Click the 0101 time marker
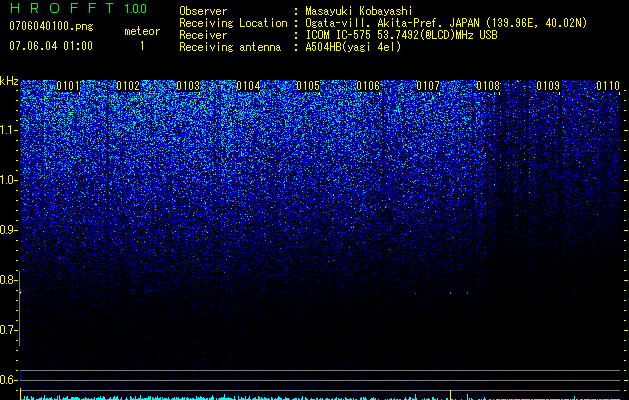The width and height of the screenshot is (629, 400). pyautogui.click(x=68, y=86)
